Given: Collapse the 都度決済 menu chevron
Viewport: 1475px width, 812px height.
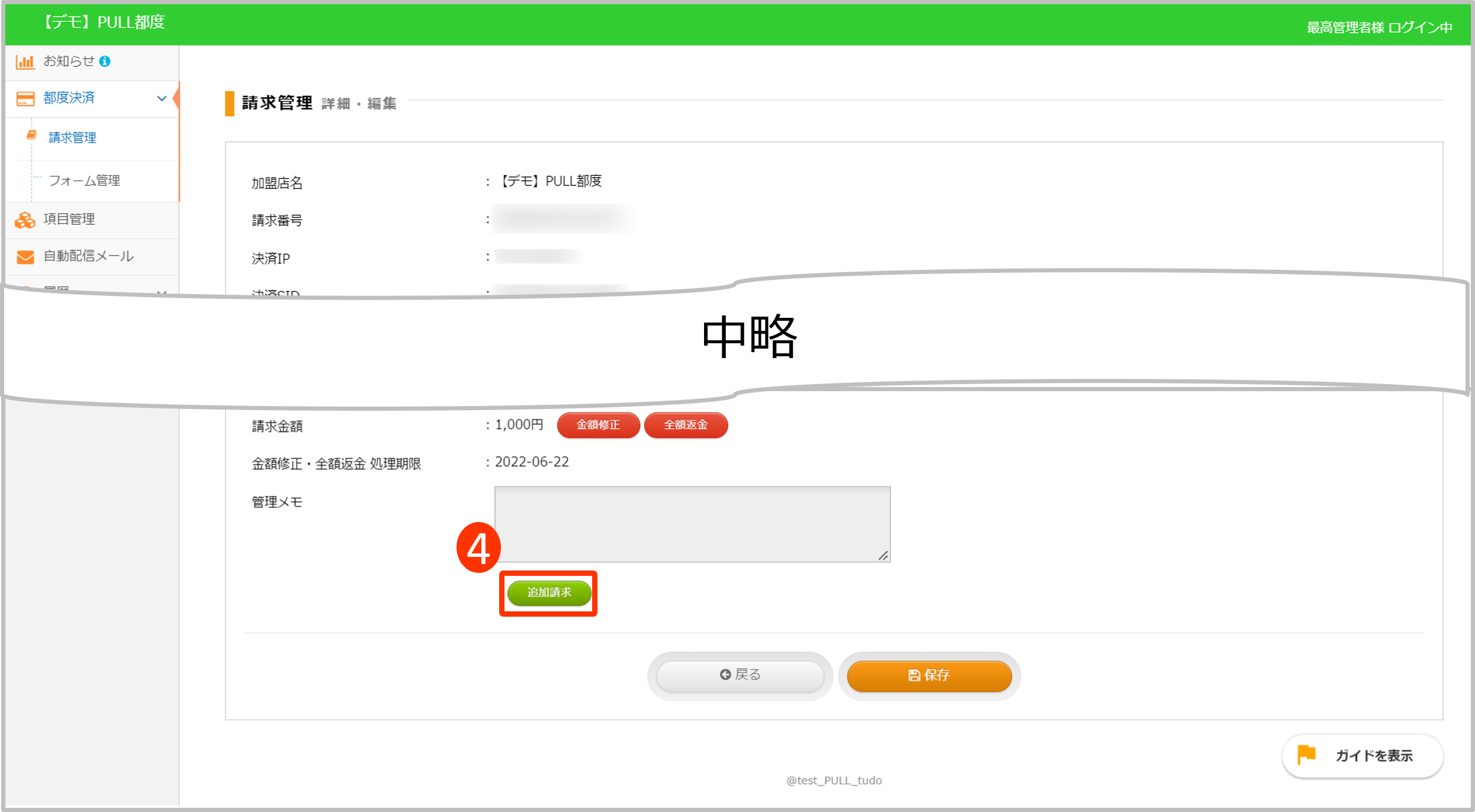Looking at the screenshot, I should (161, 98).
